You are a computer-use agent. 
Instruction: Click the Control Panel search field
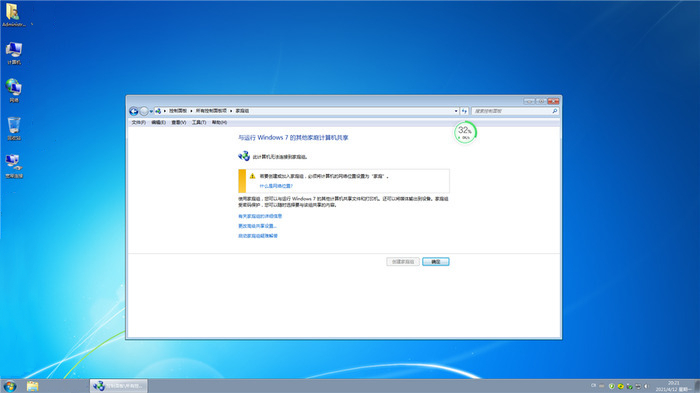[512, 111]
